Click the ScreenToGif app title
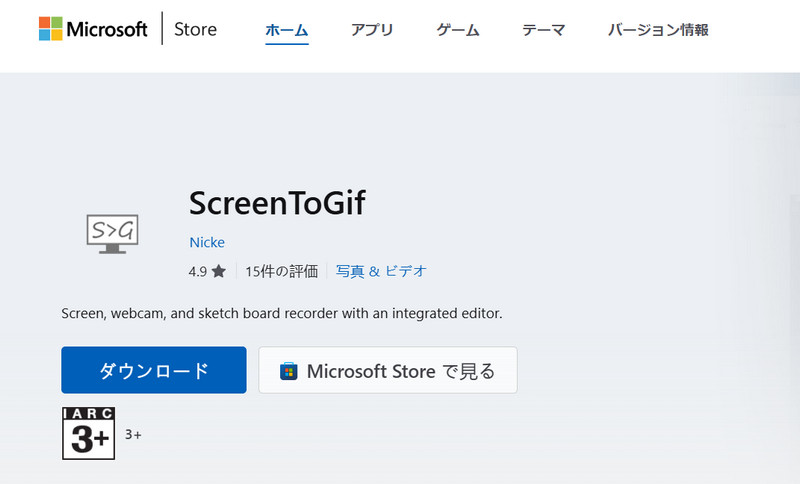Screen dimensions: 800x484 pyautogui.click(x=277, y=202)
